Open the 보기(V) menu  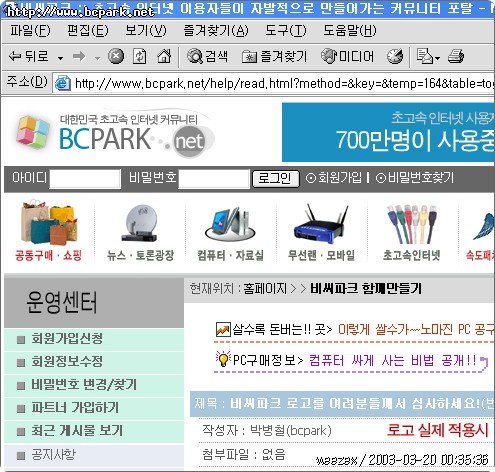click(x=146, y=31)
